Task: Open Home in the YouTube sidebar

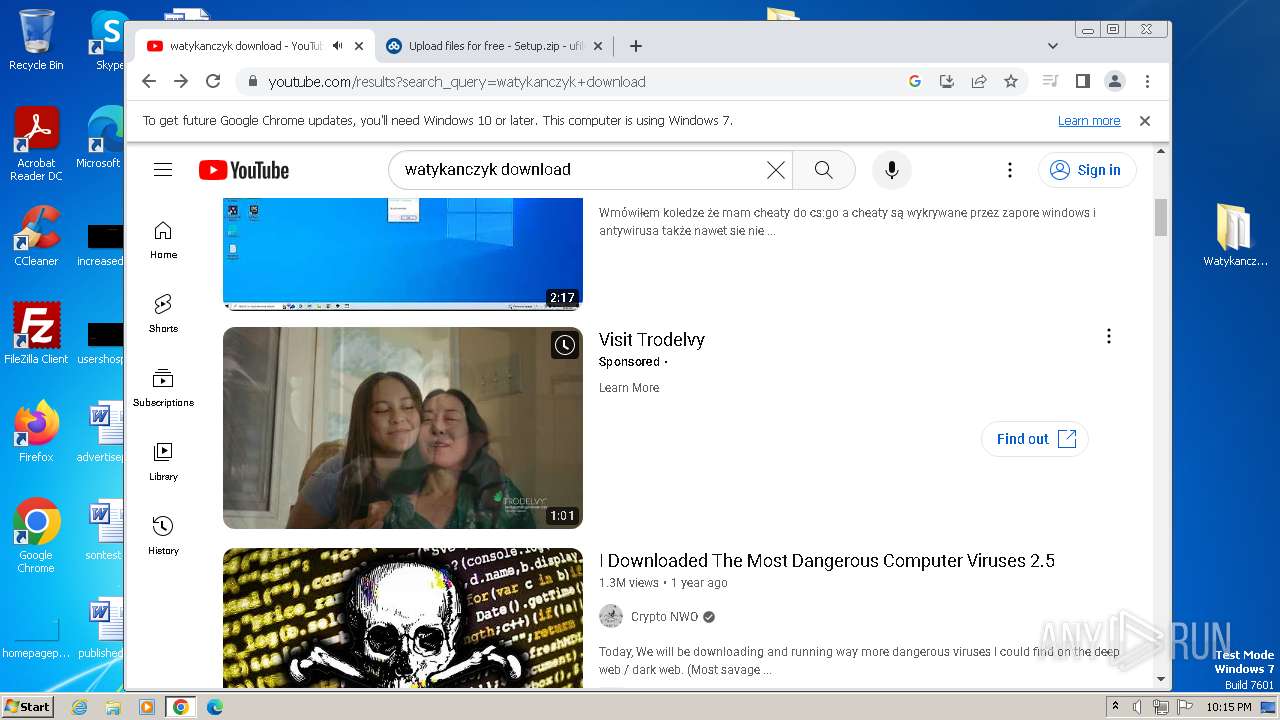Action: pos(163,240)
